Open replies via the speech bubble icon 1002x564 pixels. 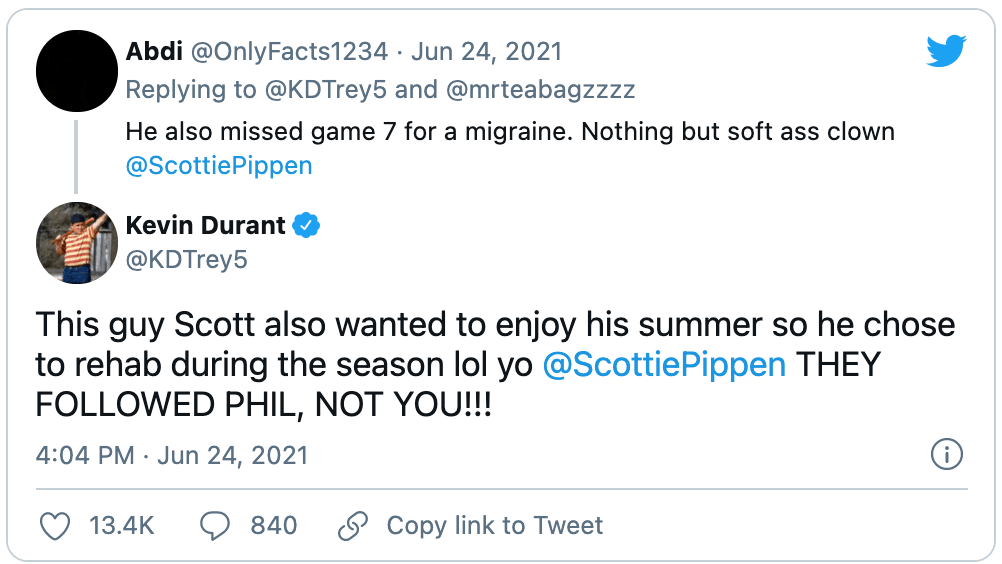[215, 525]
